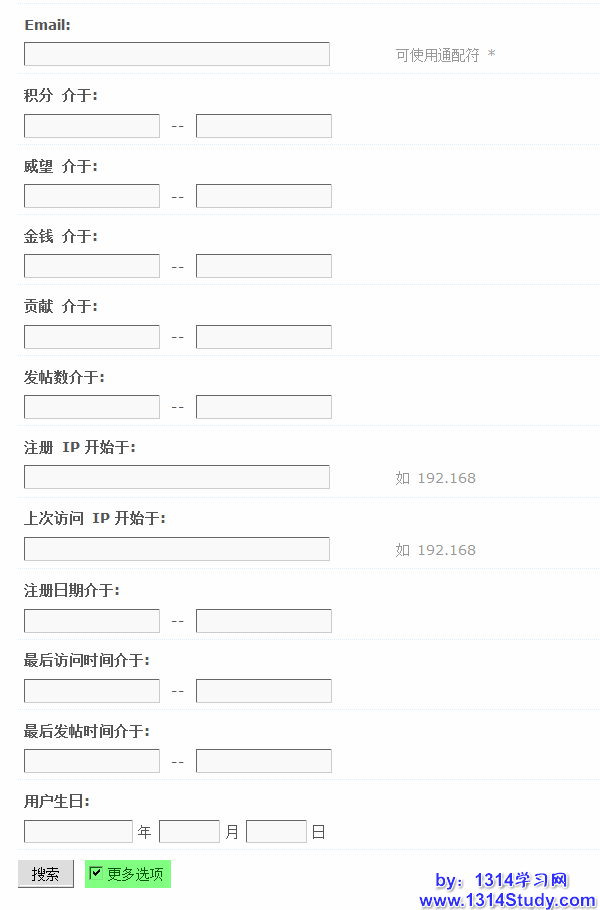600x910 pixels.
Task: Focus the 威望 lower bound field
Action: coord(92,196)
